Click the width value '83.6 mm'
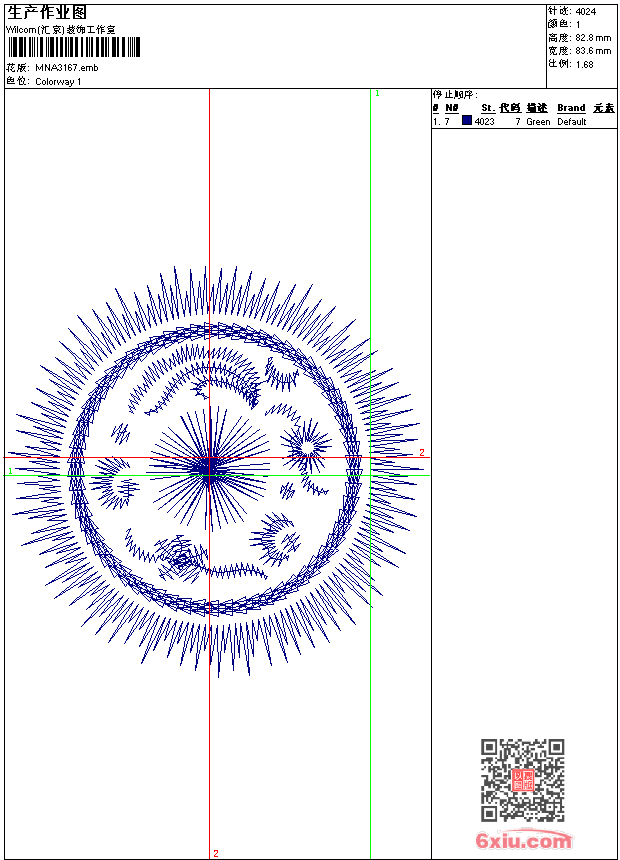The width and height of the screenshot is (620, 860). [x=593, y=51]
